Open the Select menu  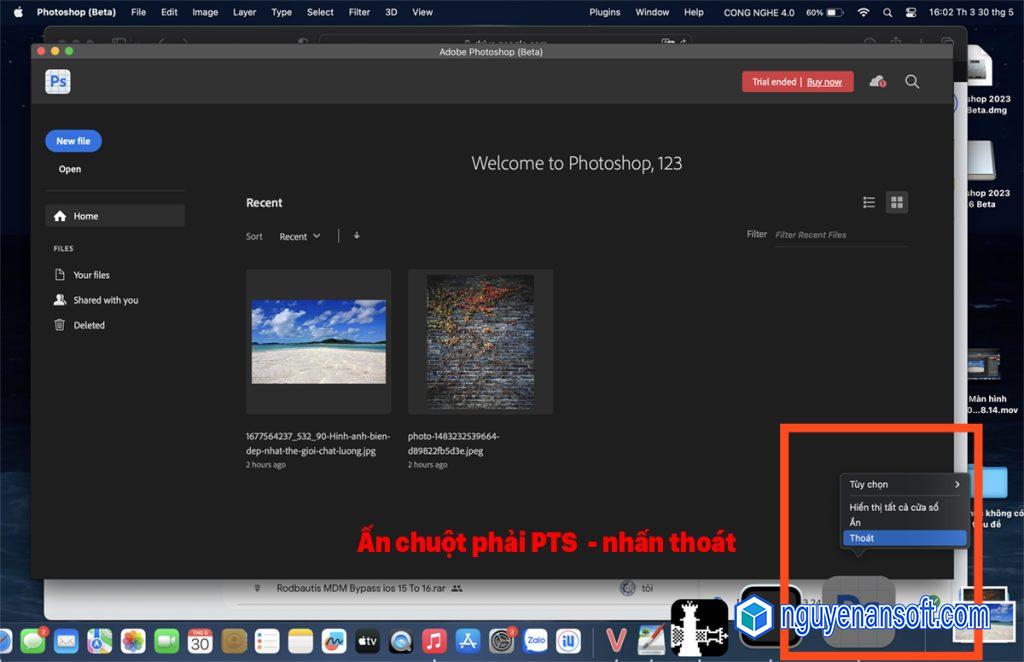click(x=320, y=12)
